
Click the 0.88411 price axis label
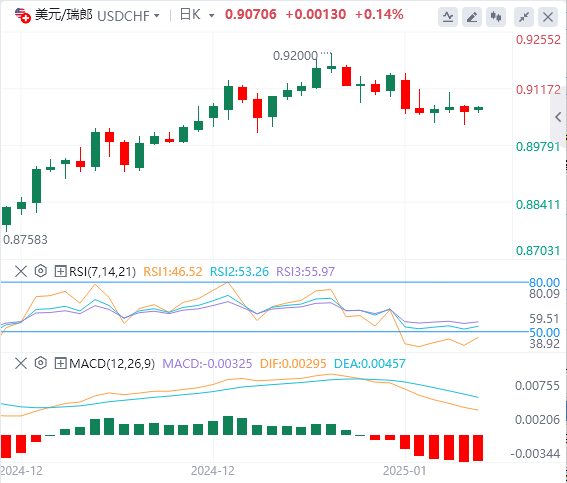click(538, 205)
